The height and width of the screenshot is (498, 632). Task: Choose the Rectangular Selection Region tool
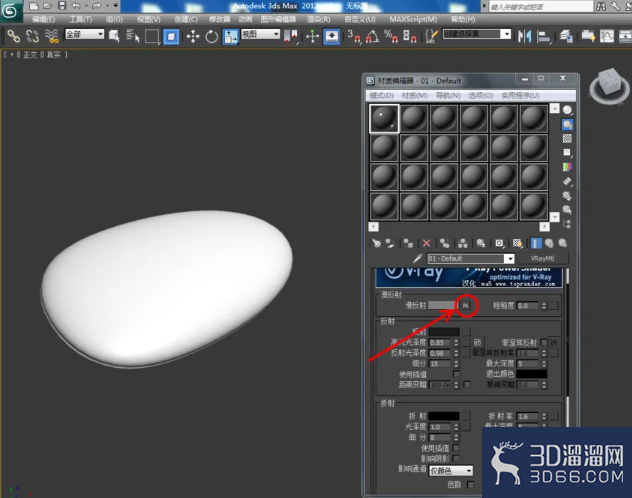point(152,36)
